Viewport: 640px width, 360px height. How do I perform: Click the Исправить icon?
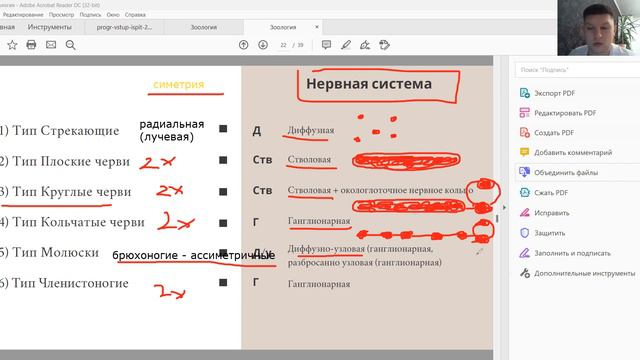[x=524, y=213]
